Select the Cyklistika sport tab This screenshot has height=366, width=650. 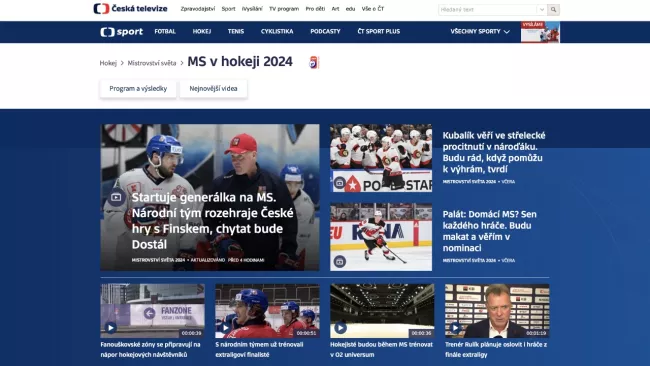pos(277,32)
